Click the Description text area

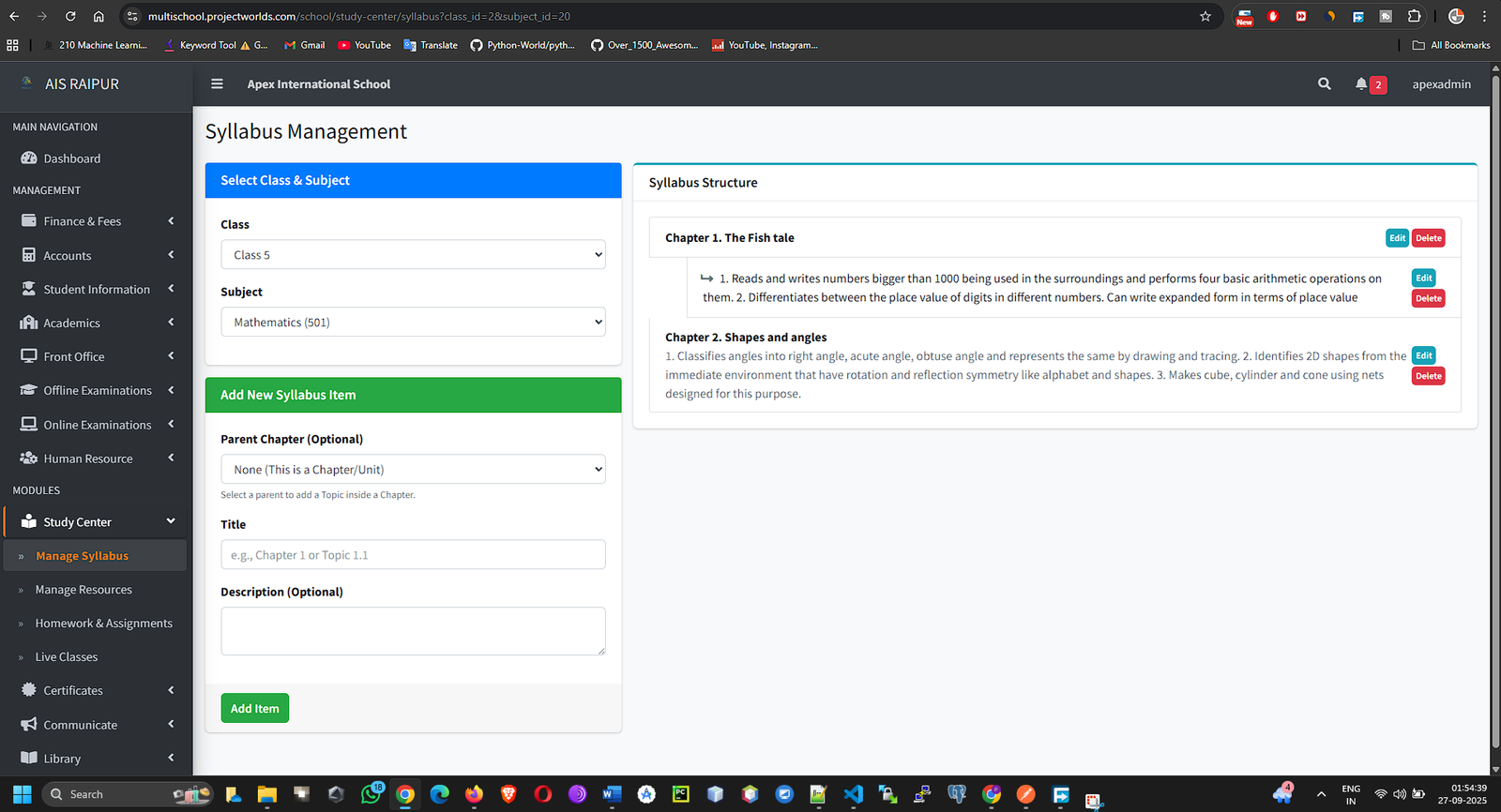[413, 631]
